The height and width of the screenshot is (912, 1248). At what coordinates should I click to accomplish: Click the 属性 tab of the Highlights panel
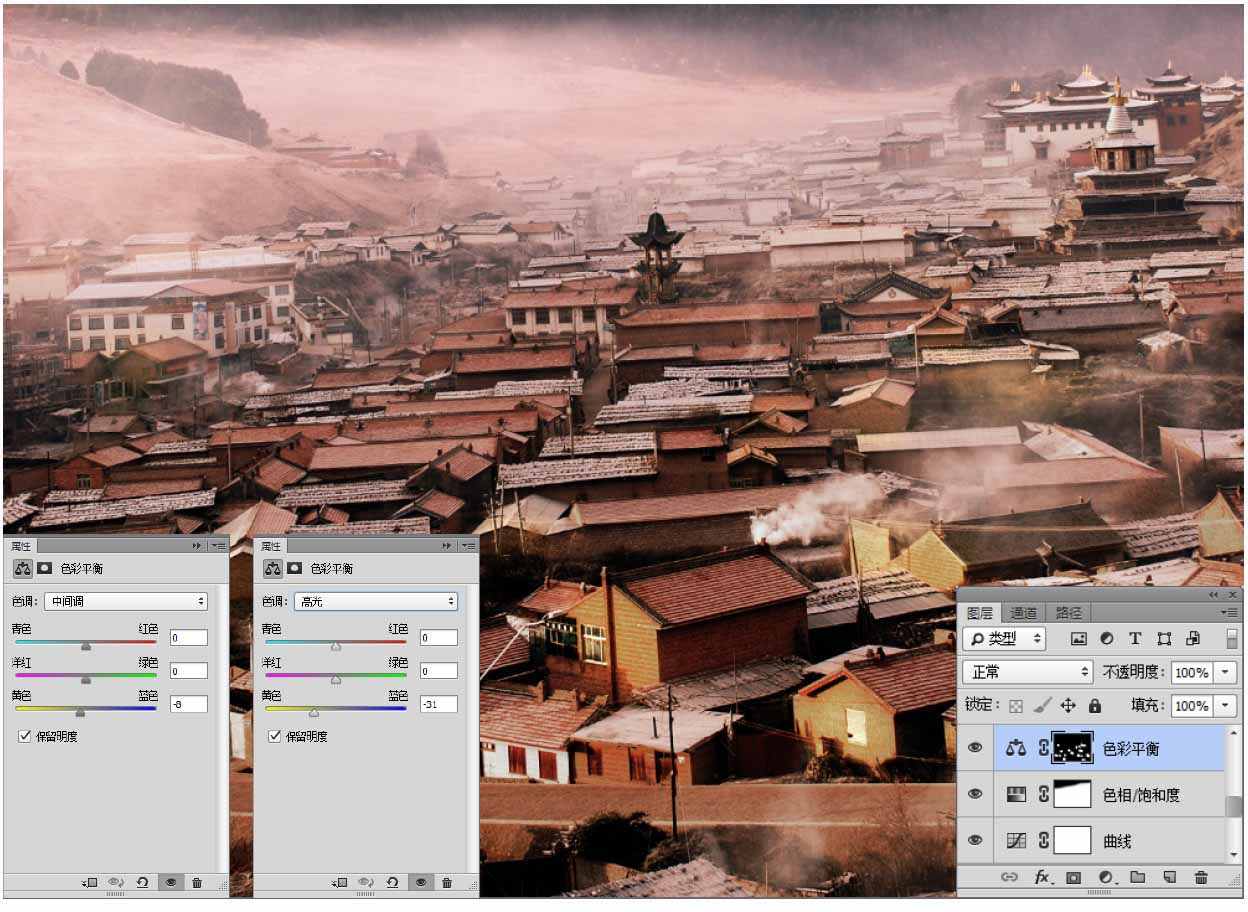click(x=271, y=546)
